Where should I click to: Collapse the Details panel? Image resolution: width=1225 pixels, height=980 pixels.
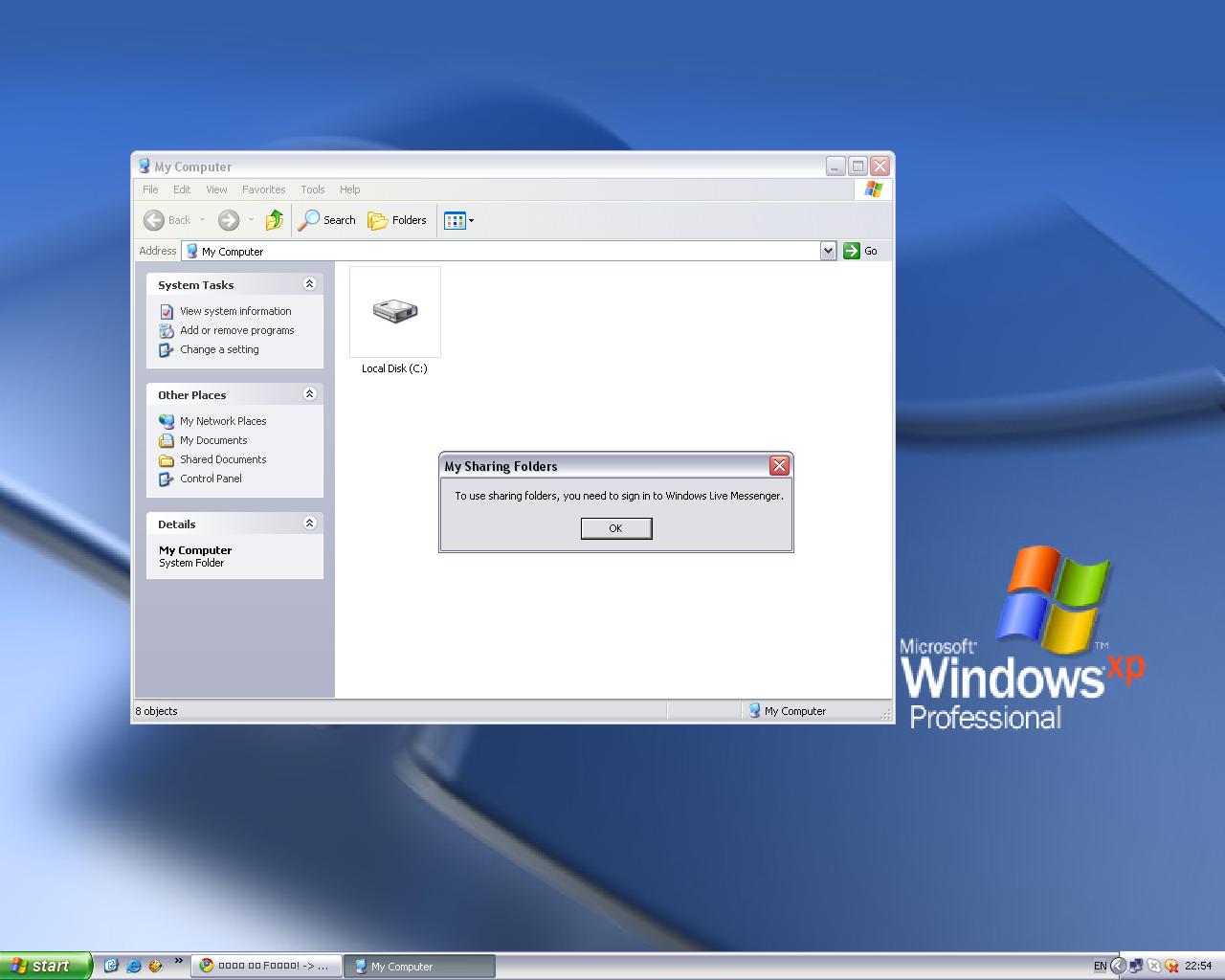(x=309, y=523)
